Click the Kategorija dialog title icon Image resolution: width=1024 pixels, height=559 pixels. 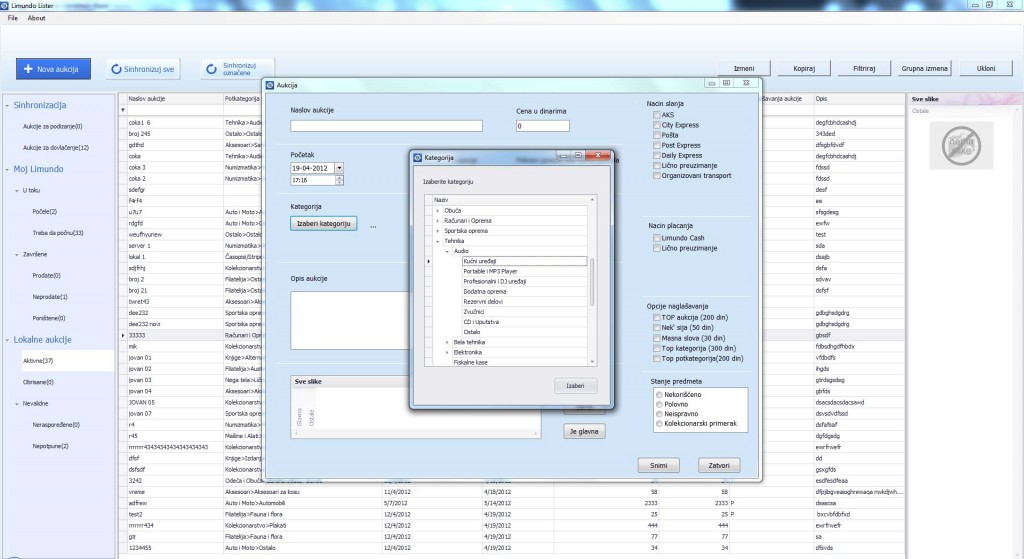[417, 157]
